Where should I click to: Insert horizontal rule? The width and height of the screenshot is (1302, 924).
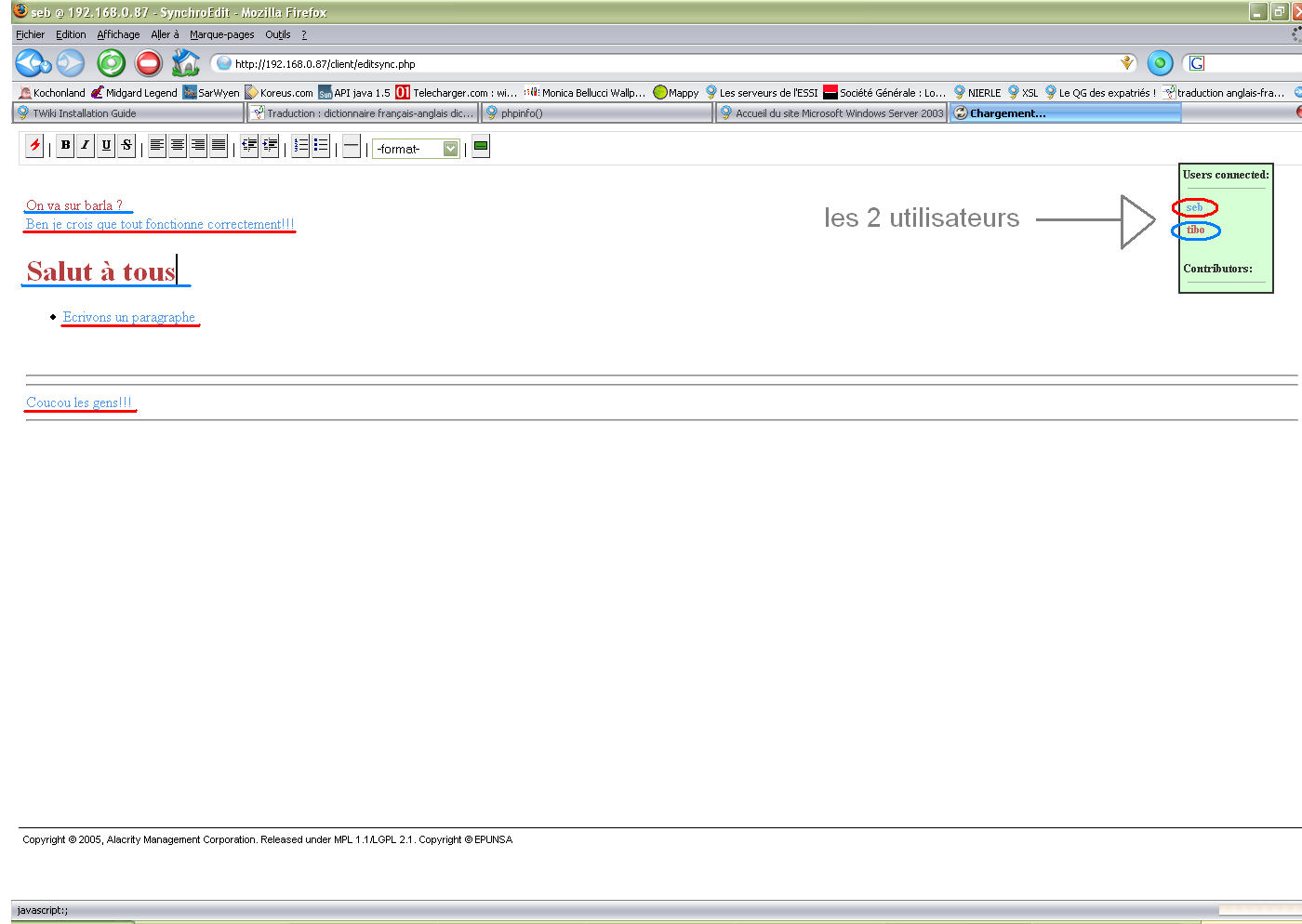(x=352, y=146)
